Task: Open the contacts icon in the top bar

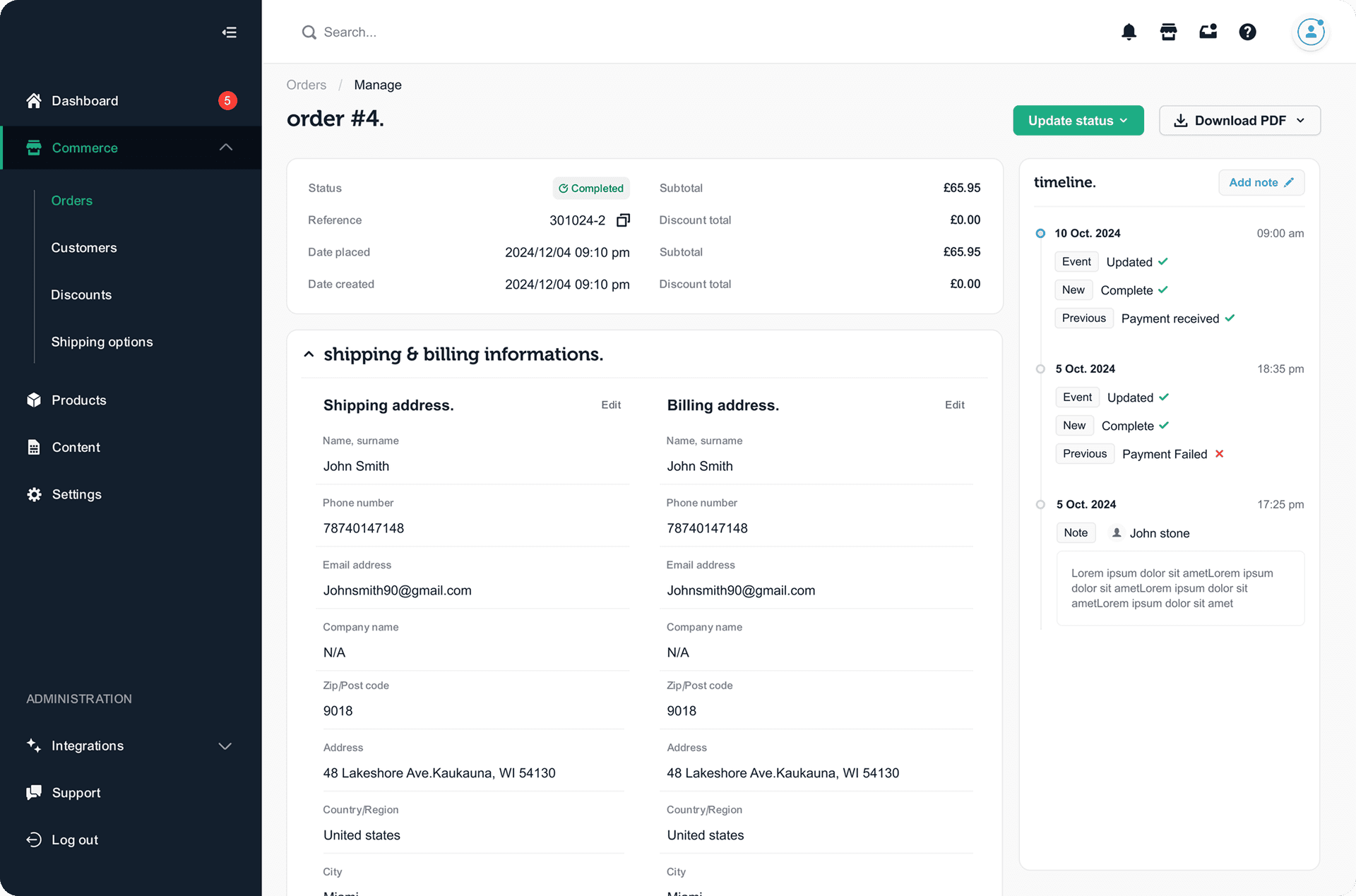Action: tap(1208, 32)
